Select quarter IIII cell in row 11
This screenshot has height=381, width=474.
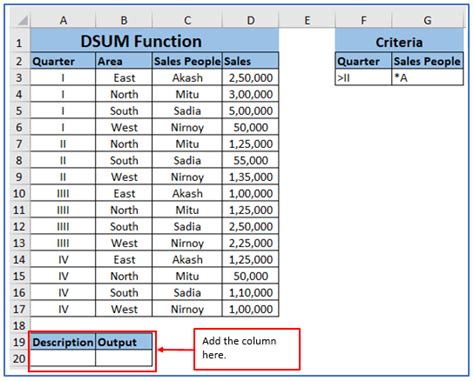(x=63, y=210)
